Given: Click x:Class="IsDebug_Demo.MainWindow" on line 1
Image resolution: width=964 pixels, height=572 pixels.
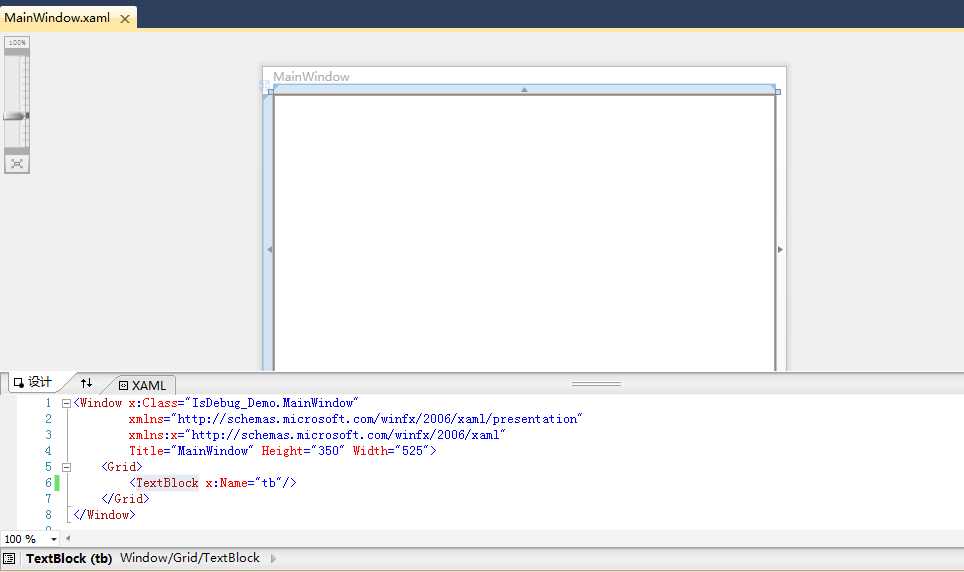Looking at the screenshot, I should point(243,403).
